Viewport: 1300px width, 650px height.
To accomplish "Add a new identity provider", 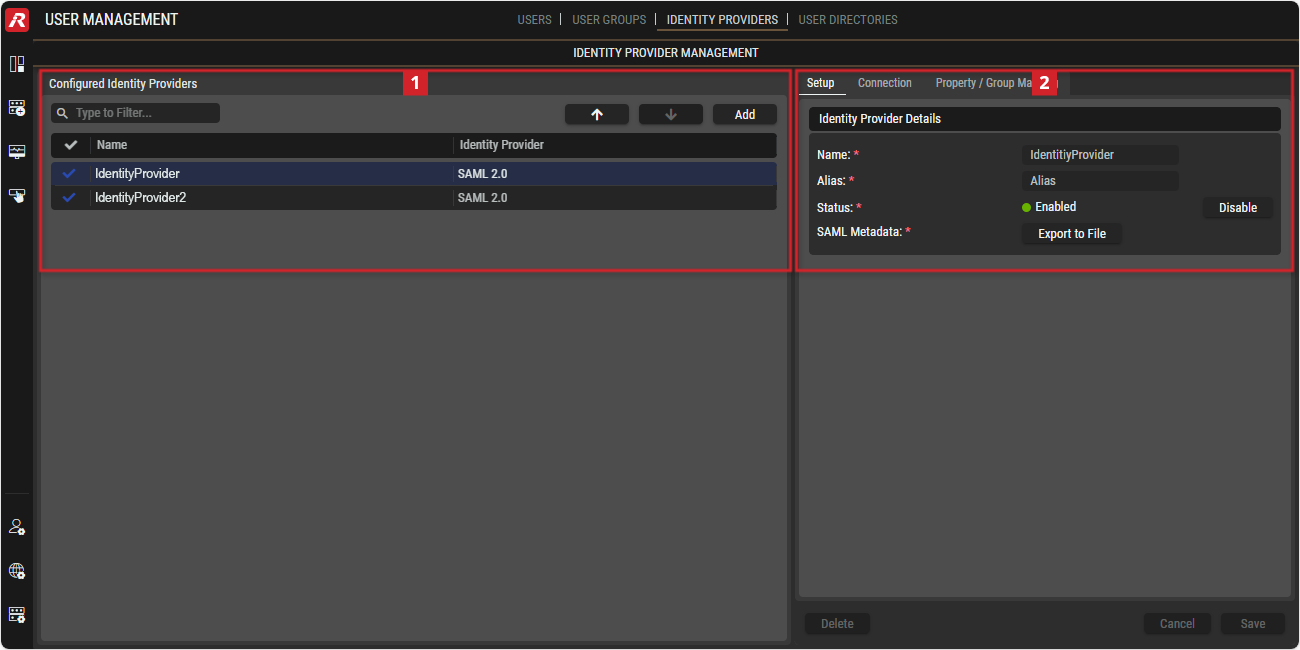I will pos(745,114).
